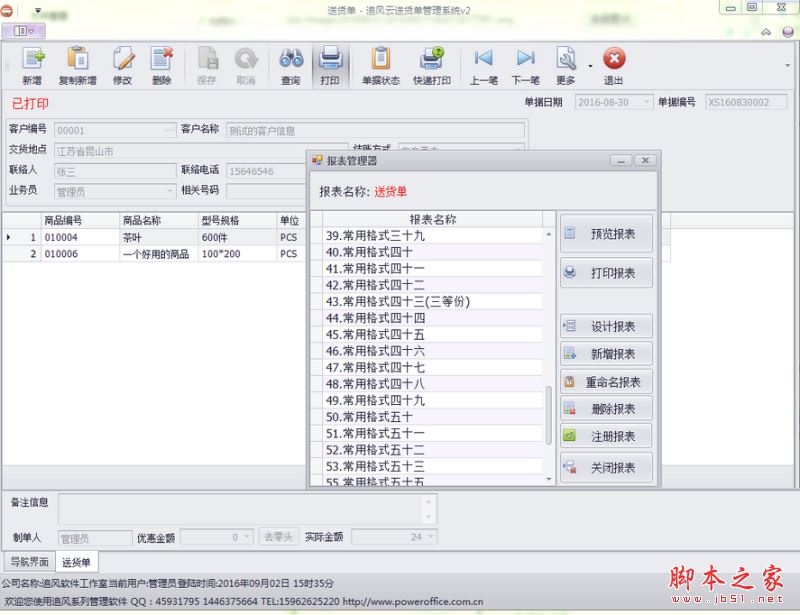Click the 型号规格 column header
The image size is (800, 615).
(237, 220)
